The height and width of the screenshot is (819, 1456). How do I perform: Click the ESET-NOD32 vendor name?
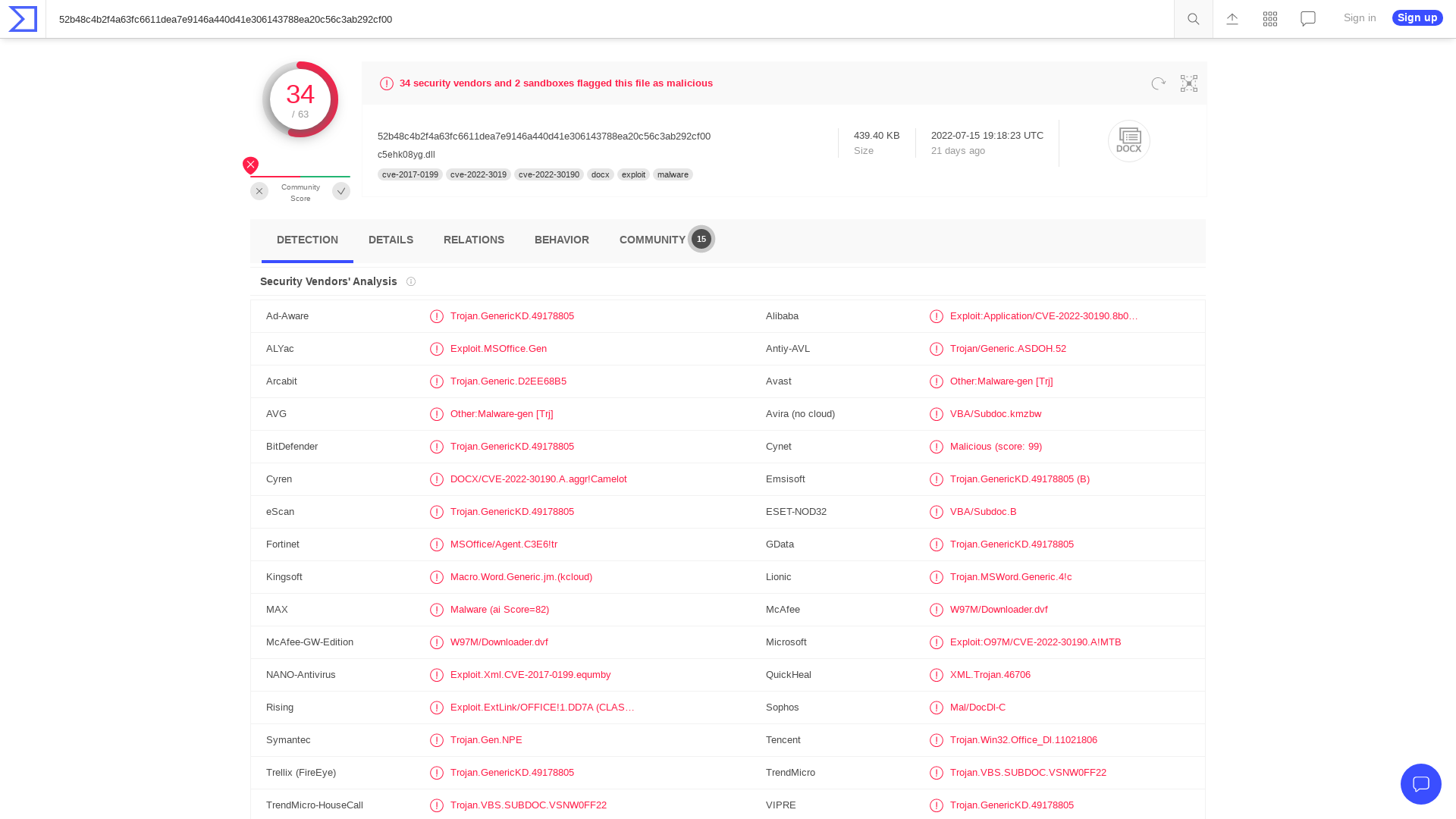point(796,512)
